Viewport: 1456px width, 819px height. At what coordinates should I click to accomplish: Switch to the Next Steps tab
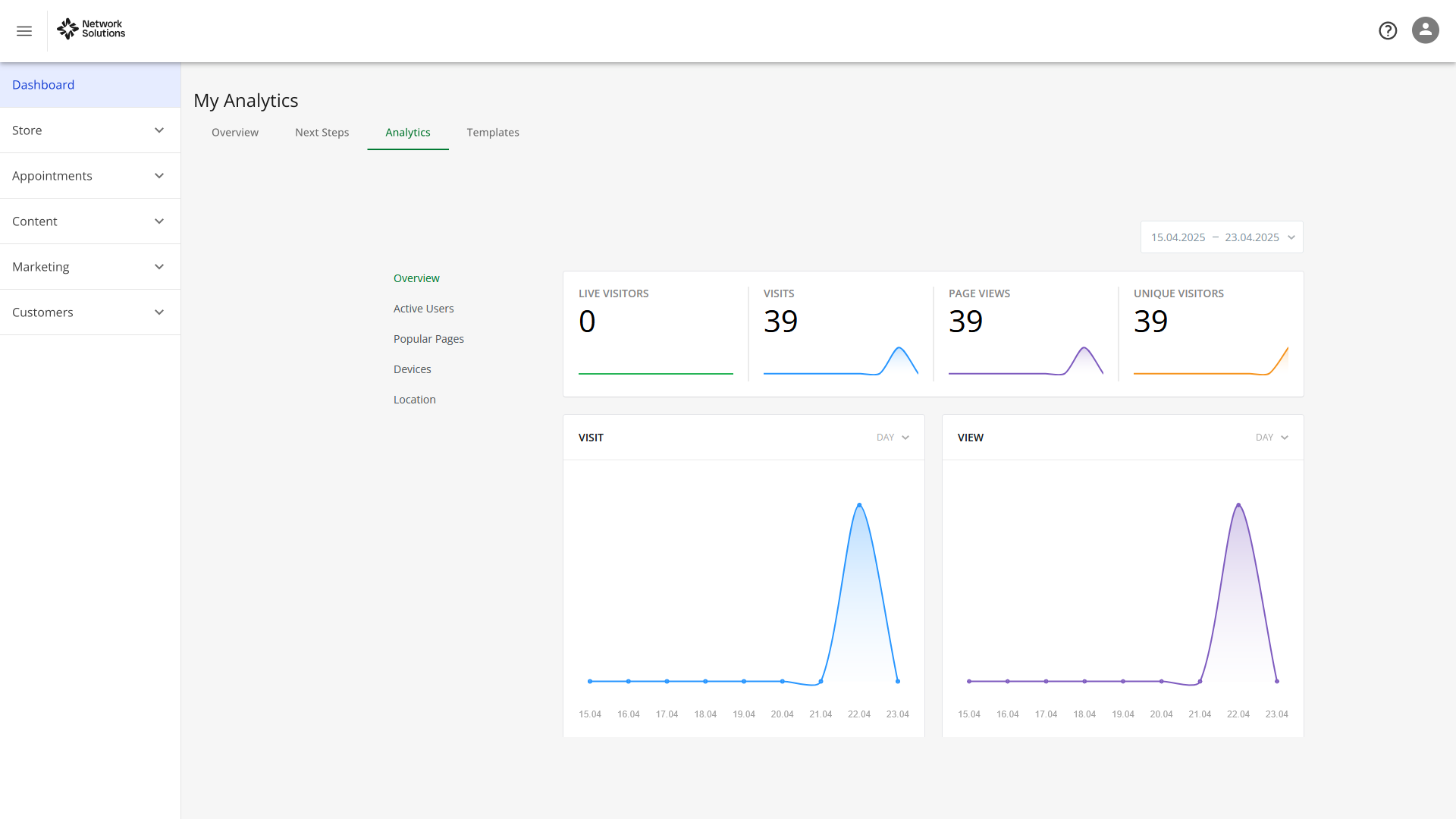[322, 133]
